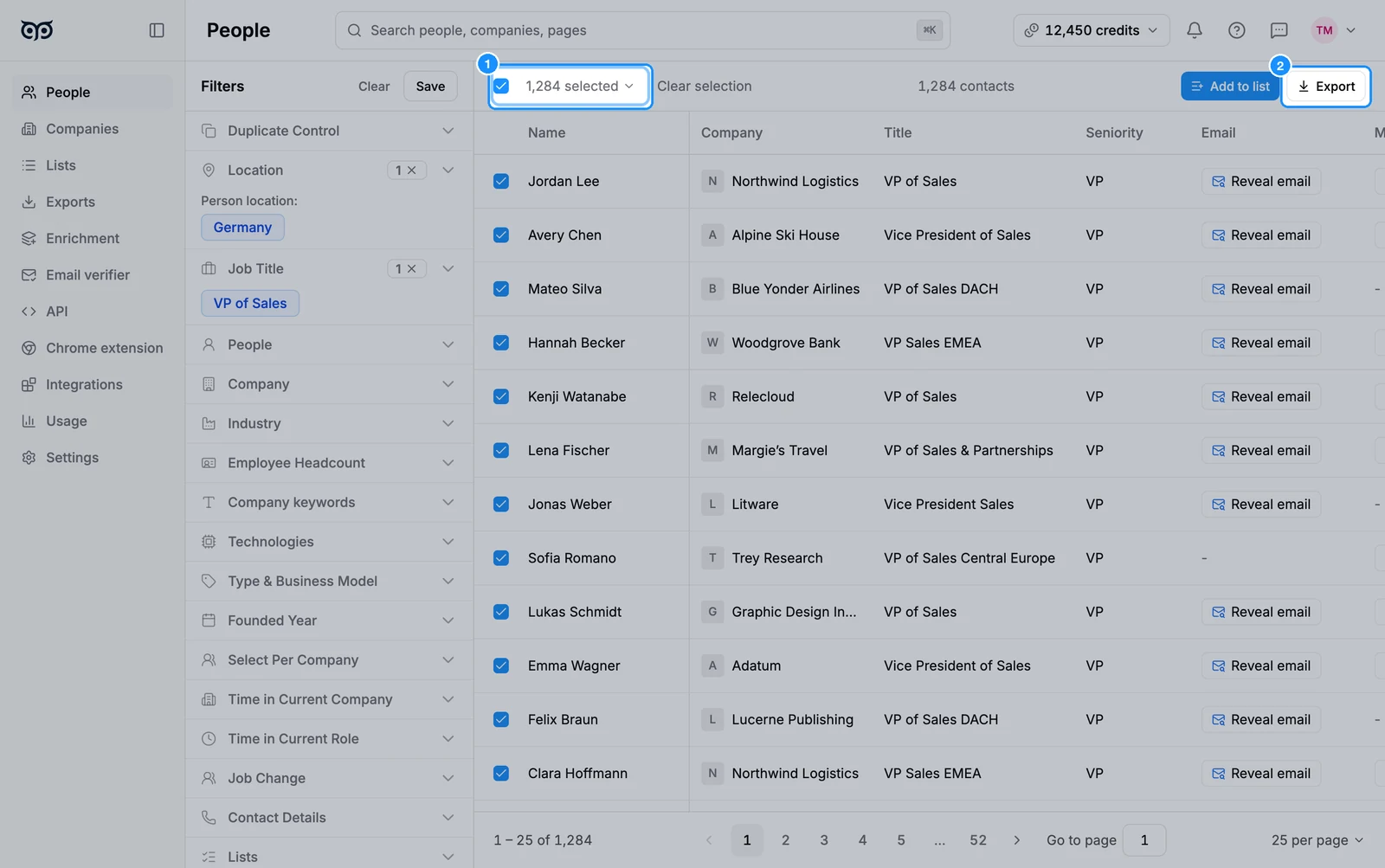Uncheck Sofia Romano's checkbox
This screenshot has width=1385, height=868.
click(501, 558)
